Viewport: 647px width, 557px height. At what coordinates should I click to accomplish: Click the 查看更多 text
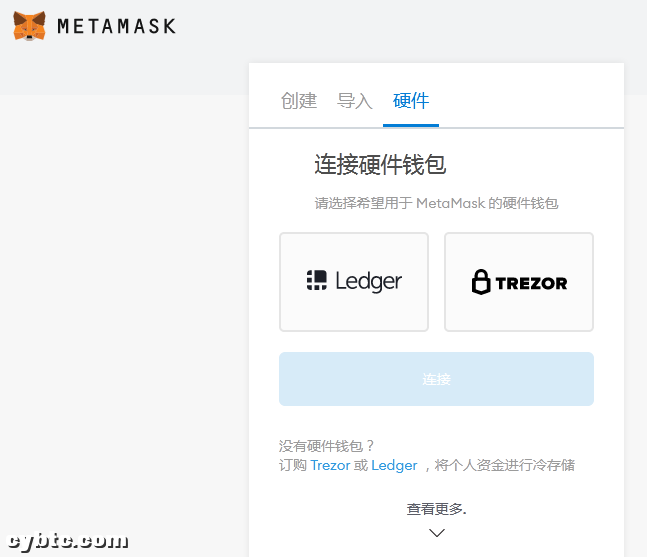436,509
